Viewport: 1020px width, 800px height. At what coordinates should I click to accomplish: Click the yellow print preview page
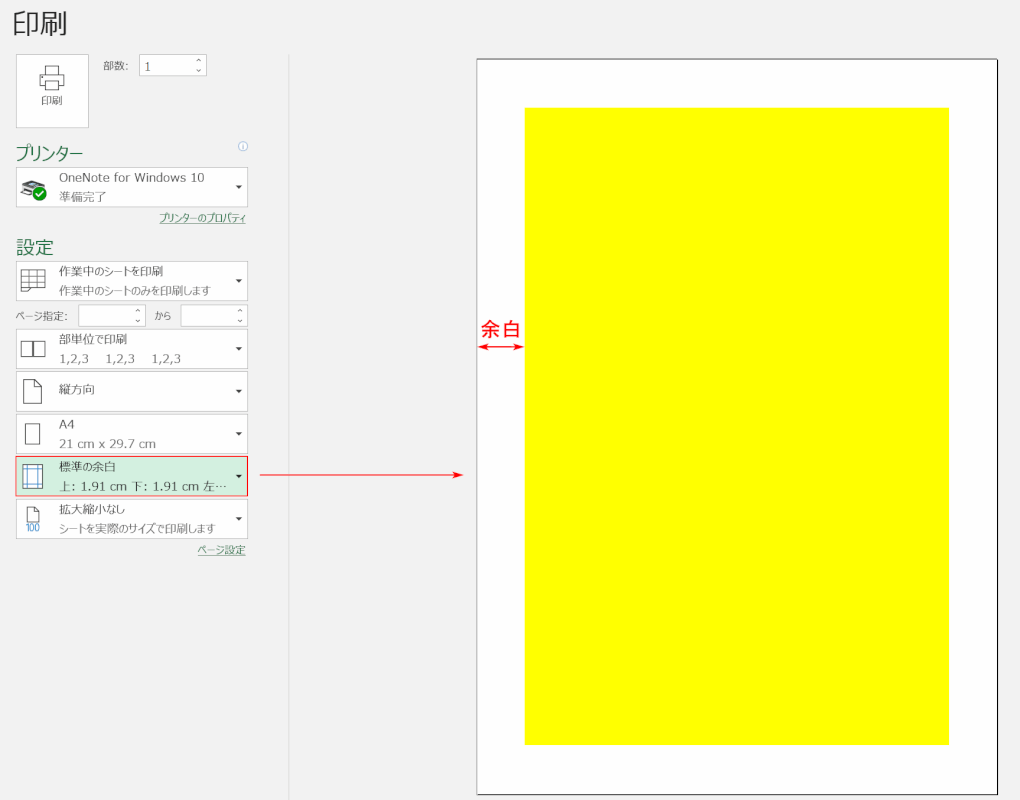737,426
